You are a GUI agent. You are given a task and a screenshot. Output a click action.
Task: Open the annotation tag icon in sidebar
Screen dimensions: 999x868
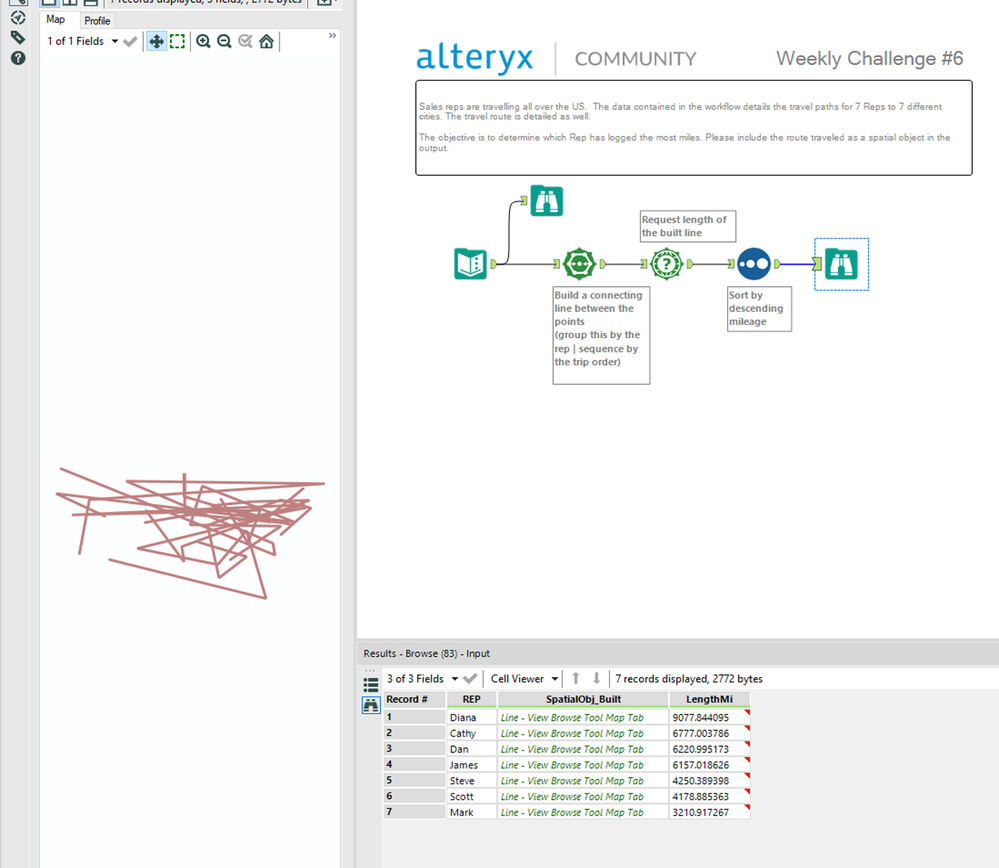pos(18,38)
